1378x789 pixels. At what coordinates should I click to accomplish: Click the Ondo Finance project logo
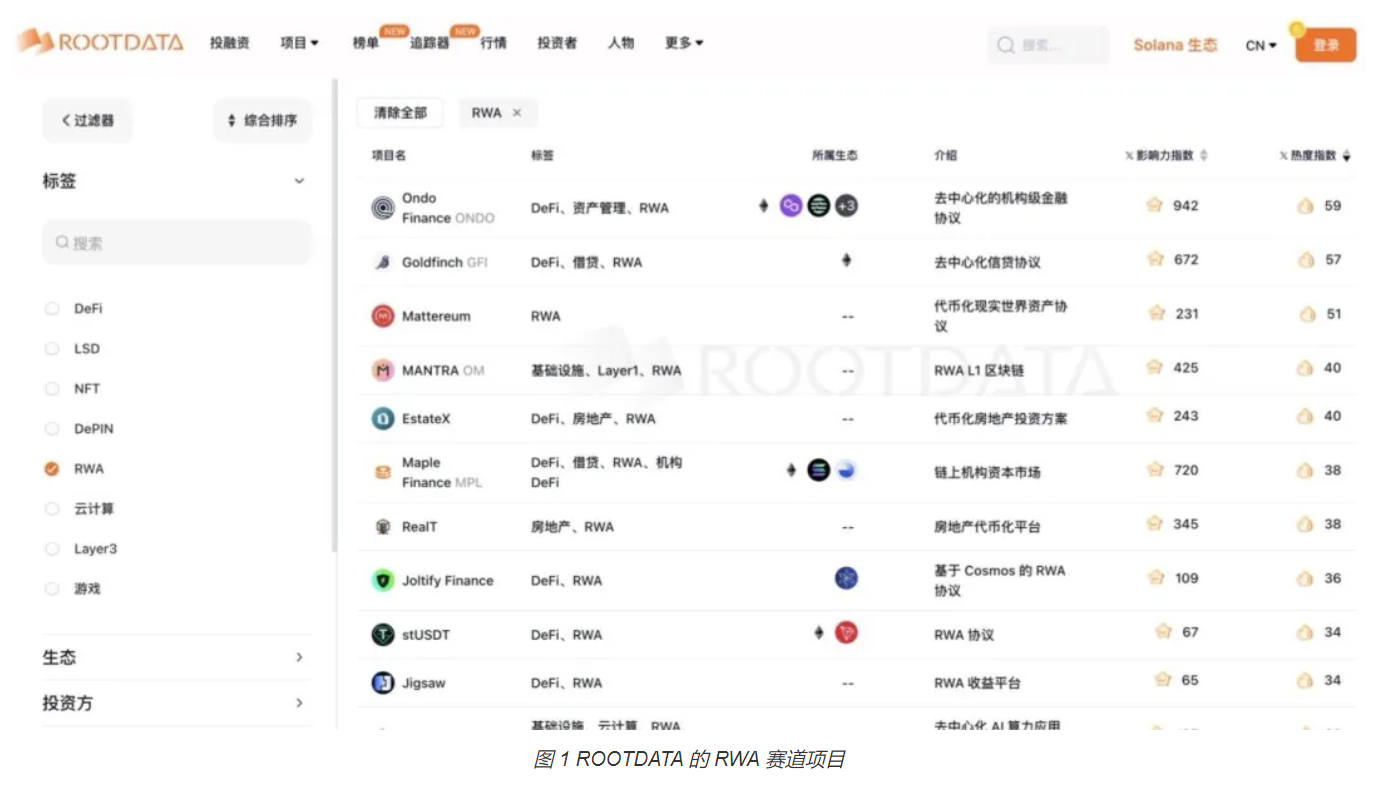[x=383, y=208]
